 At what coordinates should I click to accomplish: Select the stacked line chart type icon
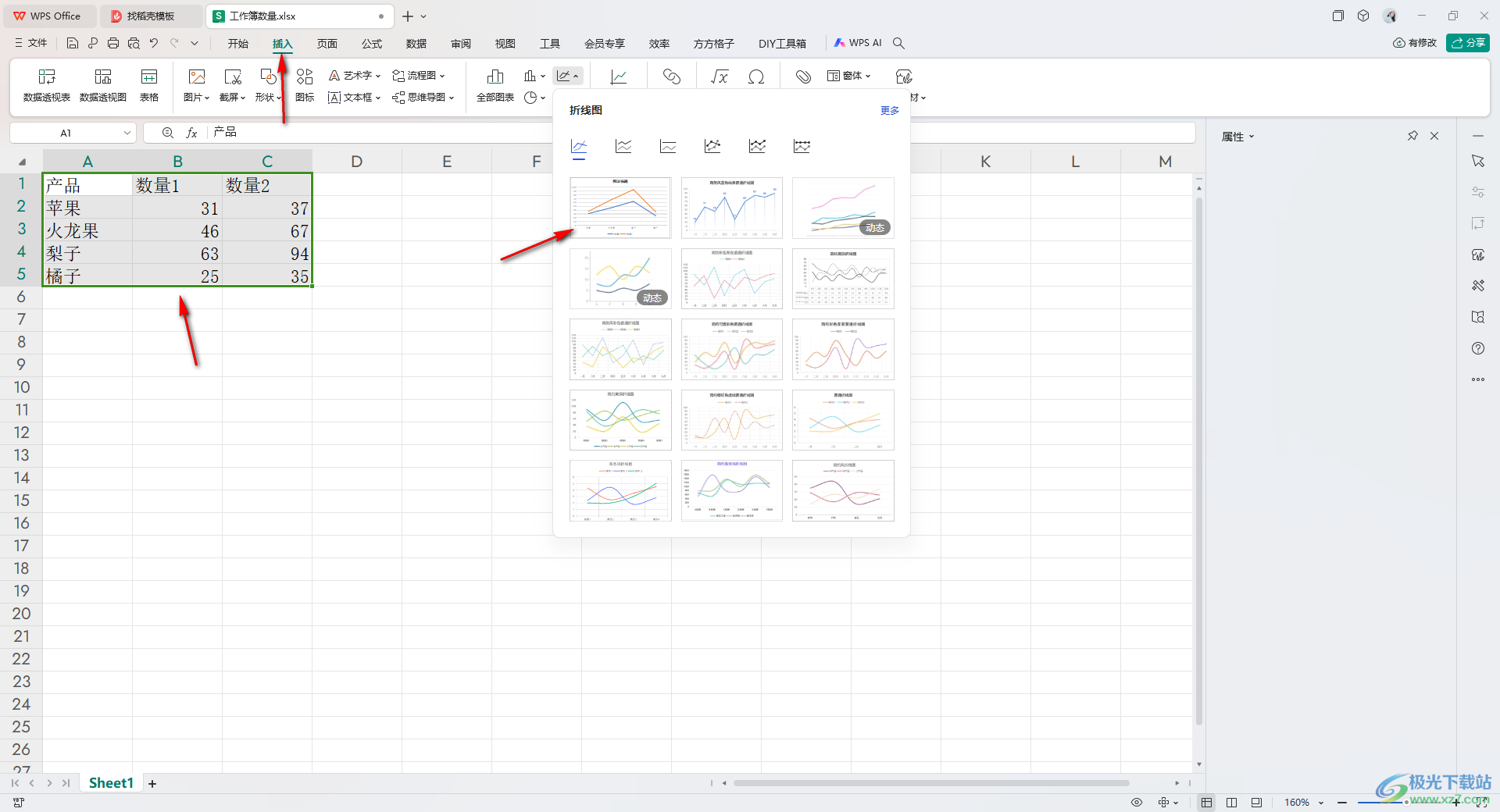(x=623, y=146)
